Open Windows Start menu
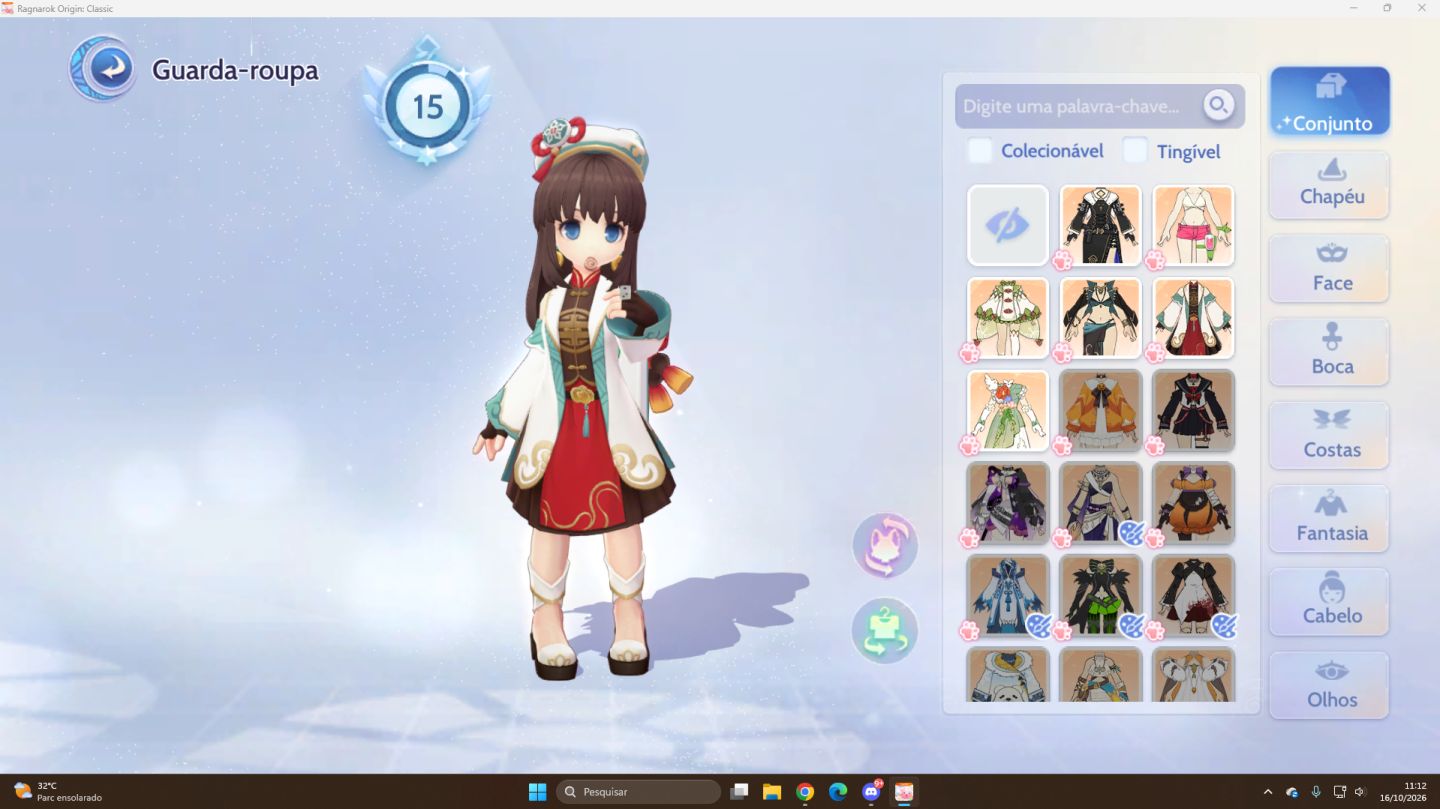The image size is (1440, 809). pos(537,791)
